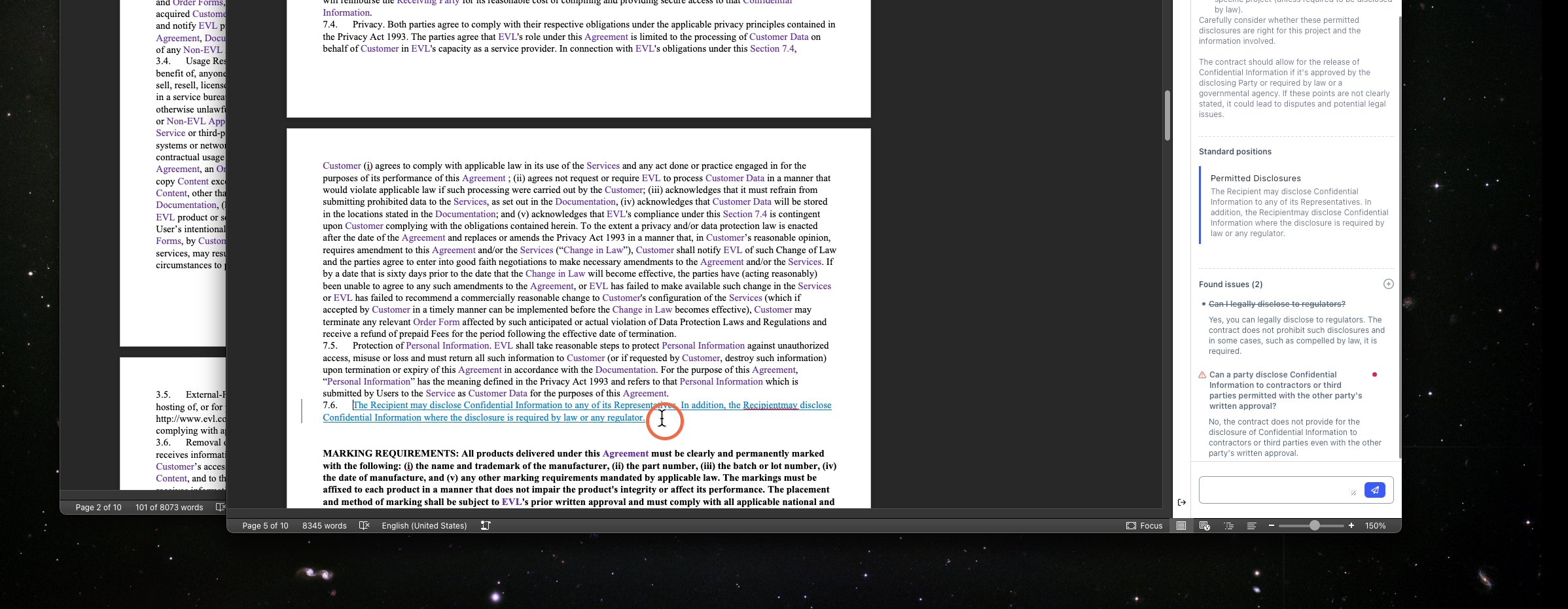Click the answer text 'Yes, you can legally disclose to regulators'

(1296, 336)
